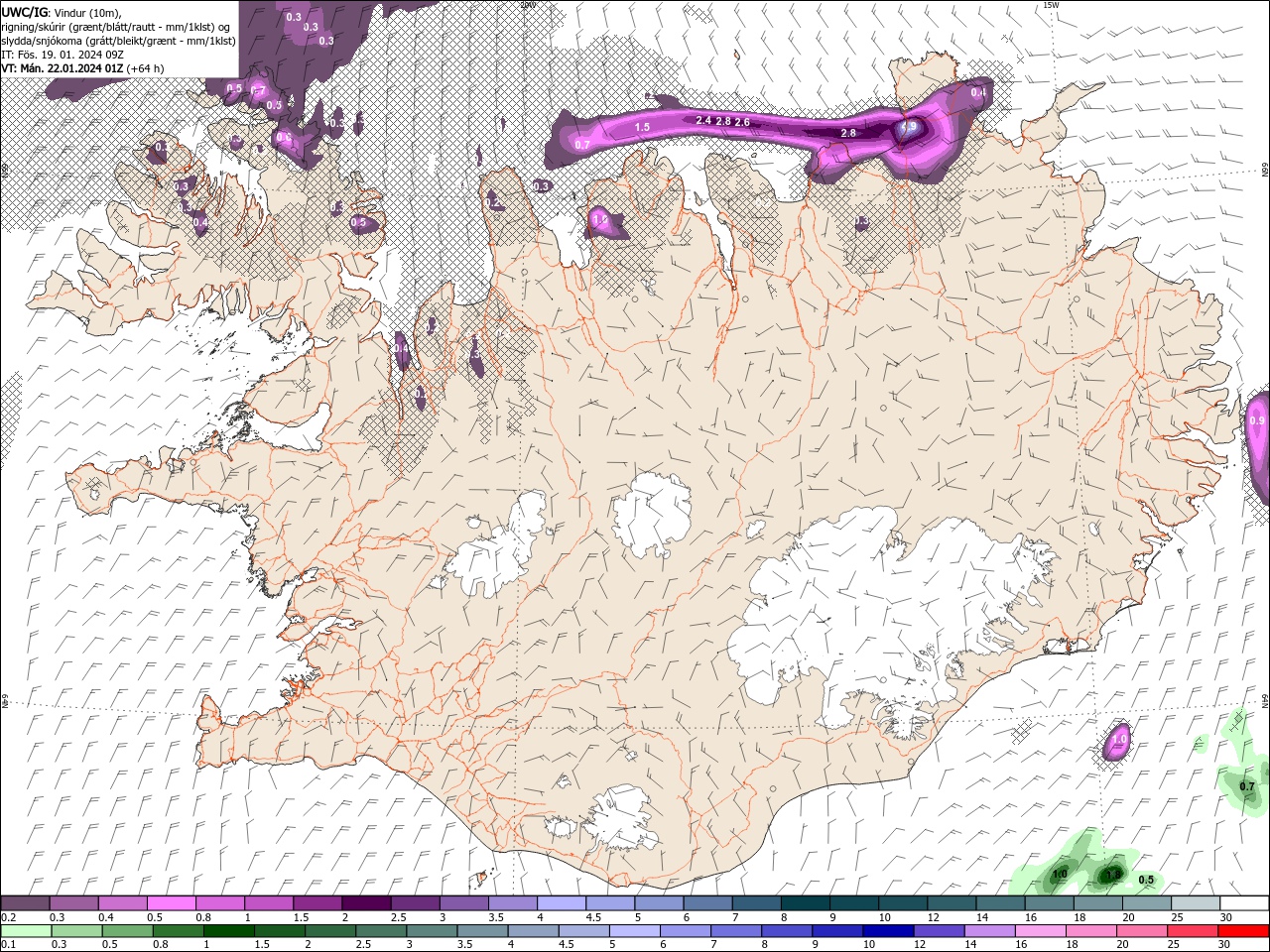
Task: Click the 4.9 snowfall maximum value
Action: click(908, 128)
